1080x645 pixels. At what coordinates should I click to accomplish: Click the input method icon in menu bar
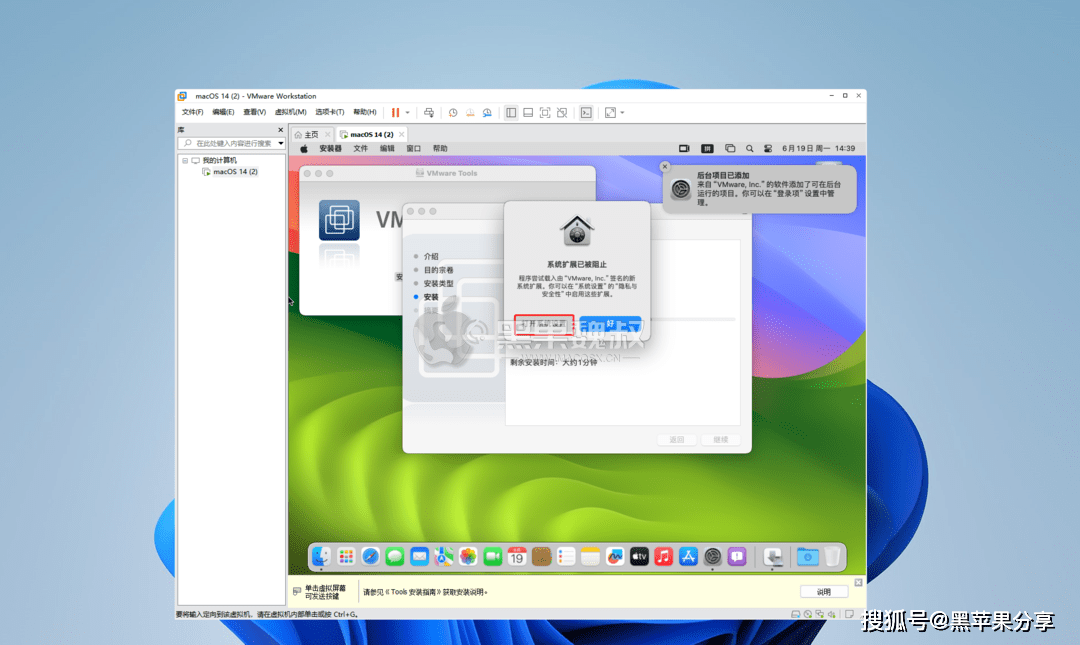[x=707, y=149]
